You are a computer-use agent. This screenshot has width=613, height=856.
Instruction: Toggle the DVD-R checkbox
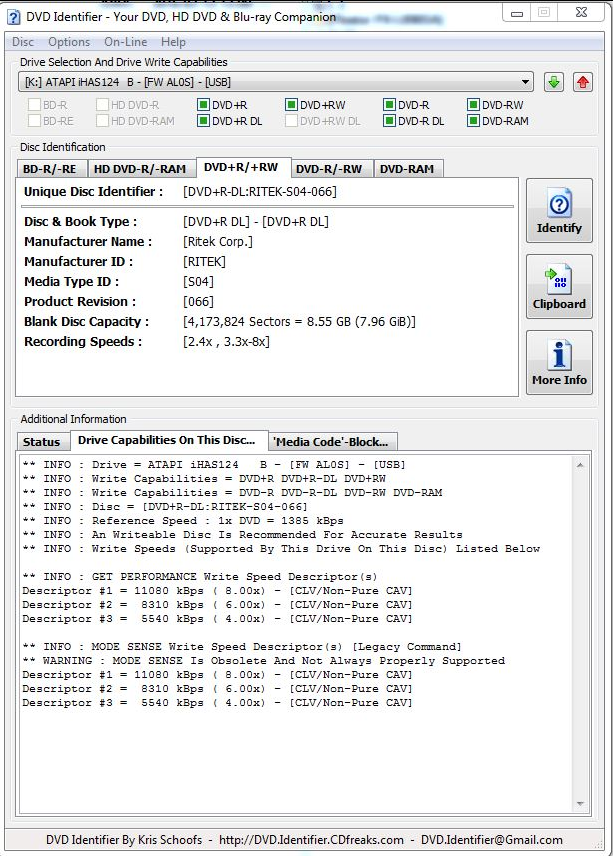pyautogui.click(x=389, y=105)
